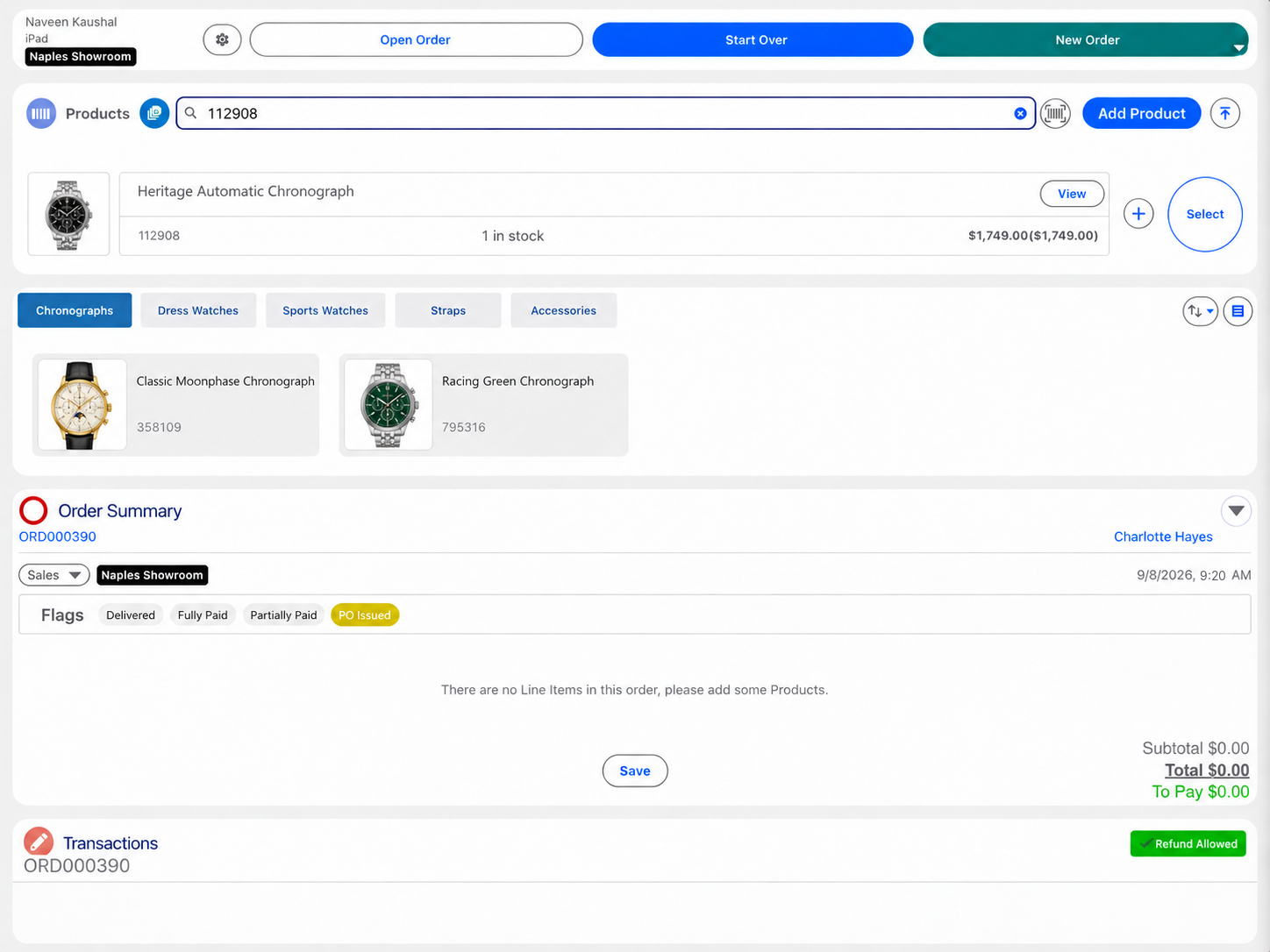Expand the New Order dropdown arrow
The height and width of the screenshot is (952, 1270).
click(1238, 48)
